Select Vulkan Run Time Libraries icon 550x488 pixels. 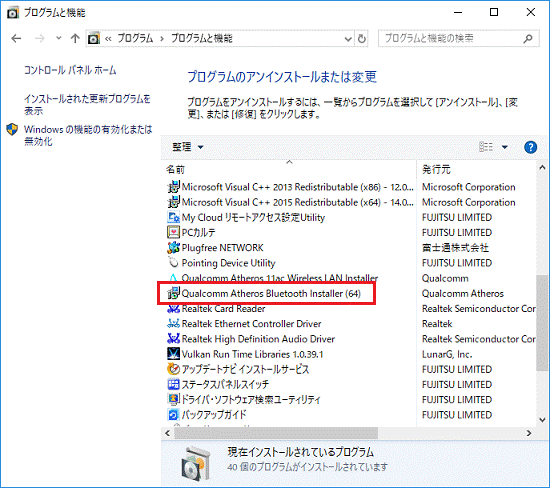(x=173, y=354)
